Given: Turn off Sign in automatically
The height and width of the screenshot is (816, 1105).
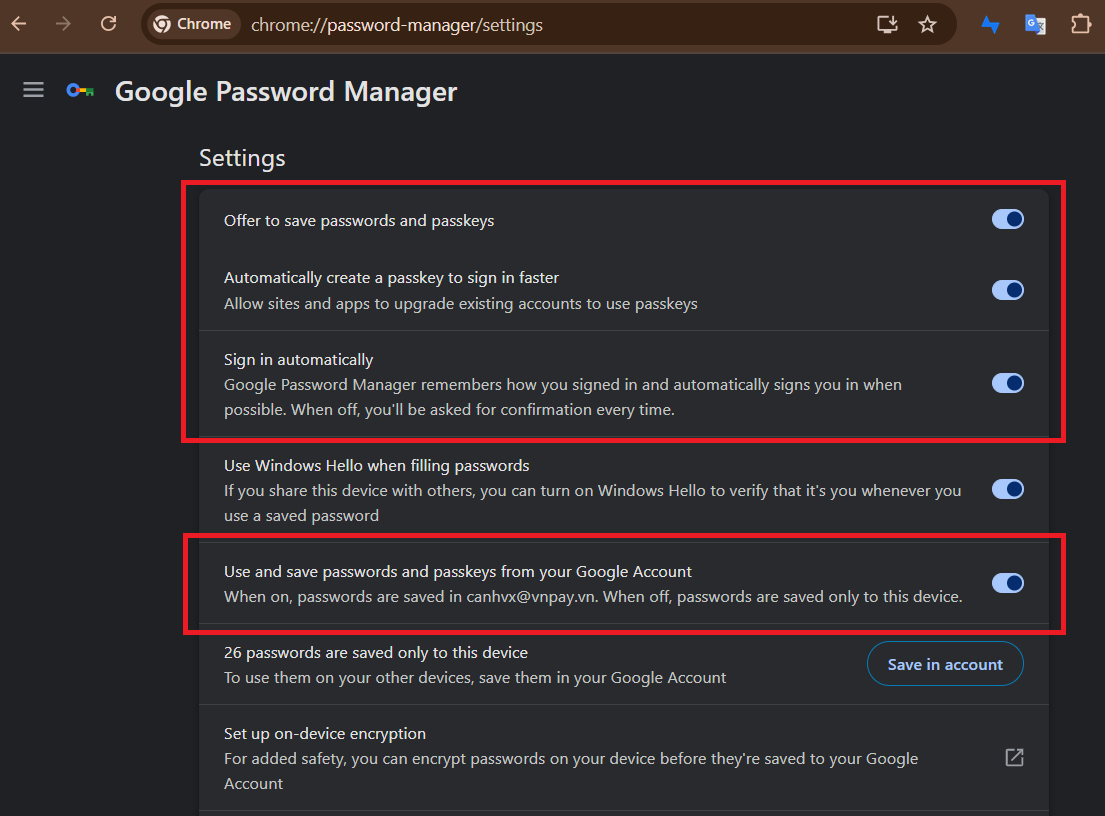Looking at the screenshot, I should pyautogui.click(x=1007, y=383).
